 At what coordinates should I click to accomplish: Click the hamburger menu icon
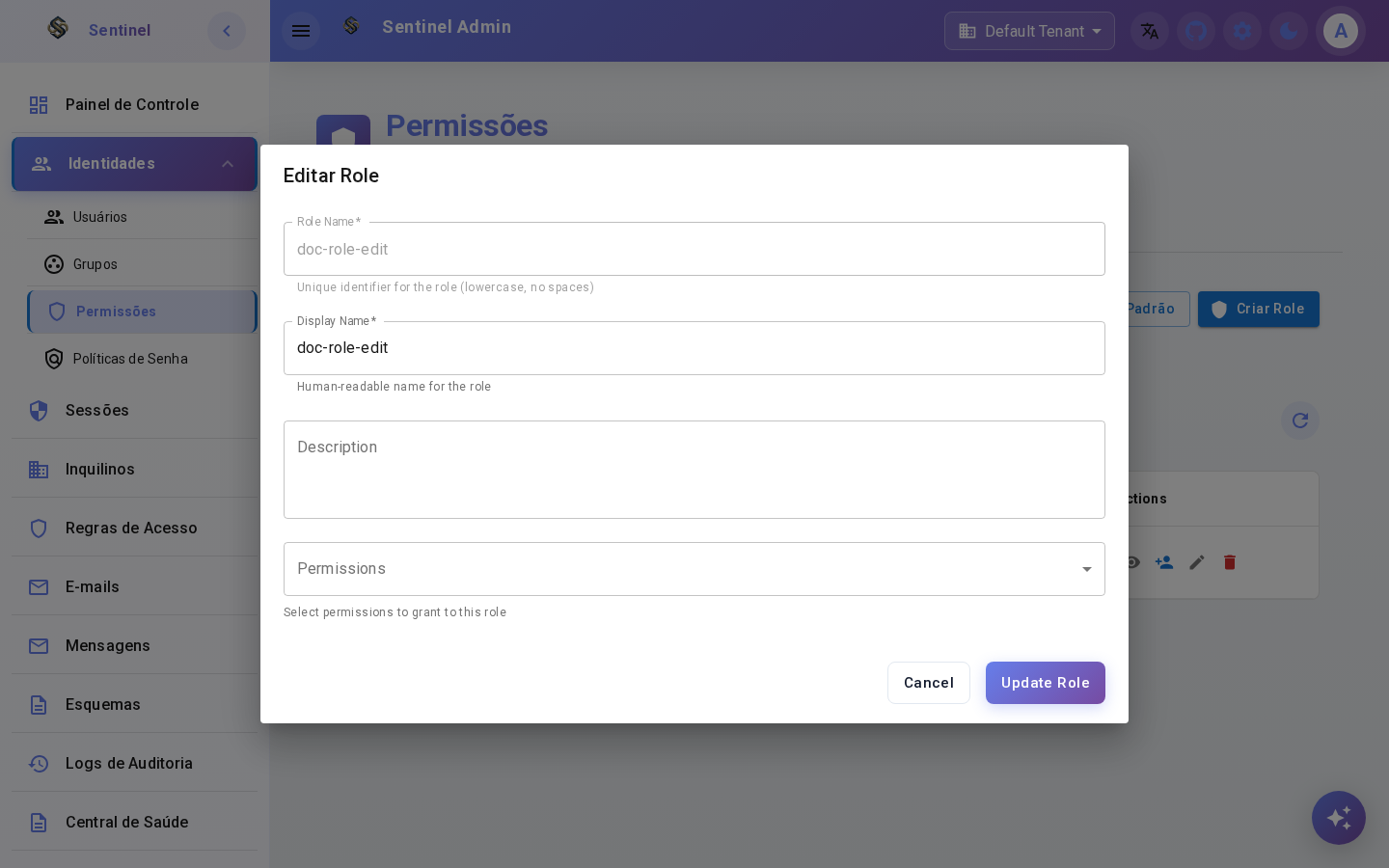coord(301,31)
